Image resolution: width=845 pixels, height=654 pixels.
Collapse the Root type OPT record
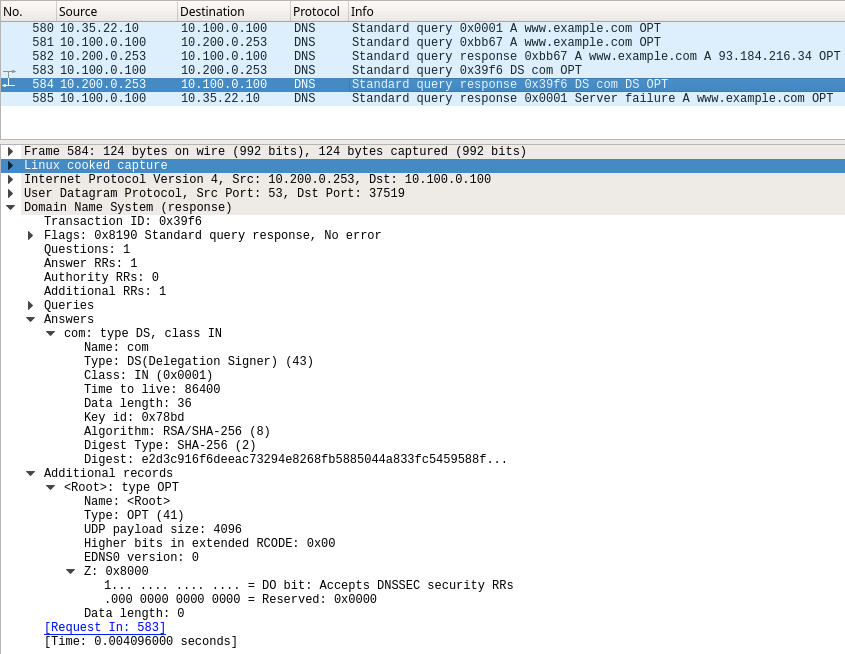[50, 488]
